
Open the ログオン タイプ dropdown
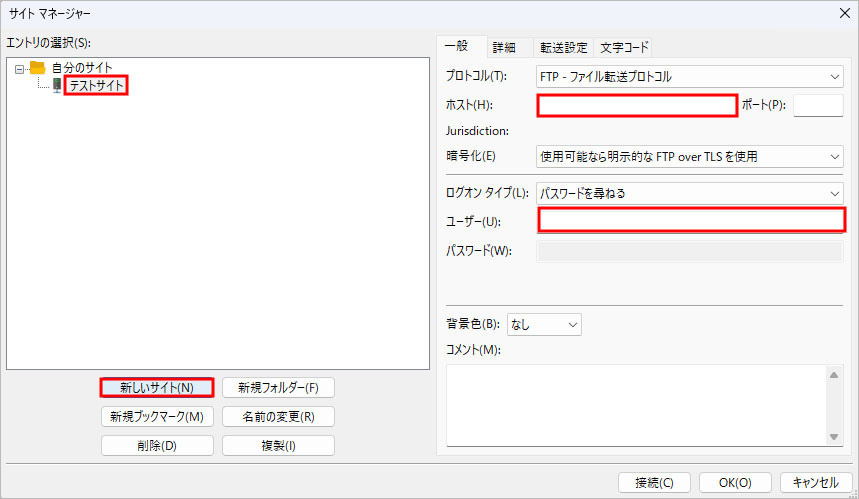click(689, 193)
